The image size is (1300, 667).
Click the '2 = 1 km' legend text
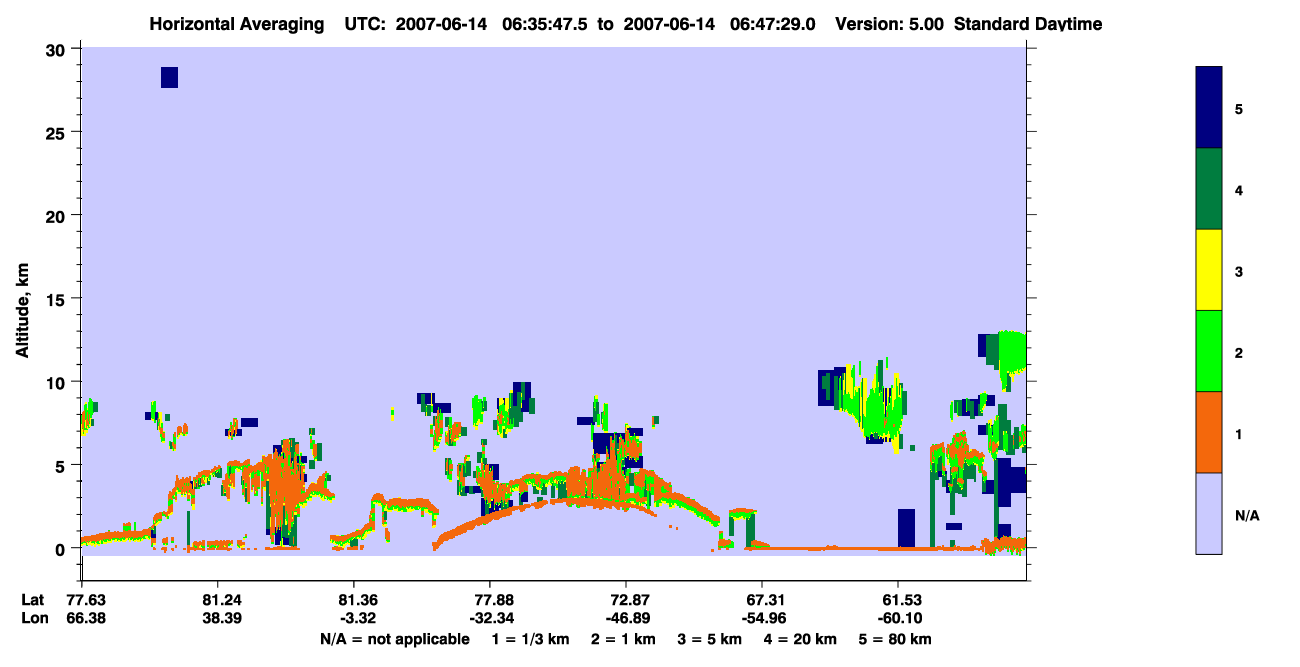tap(623, 639)
